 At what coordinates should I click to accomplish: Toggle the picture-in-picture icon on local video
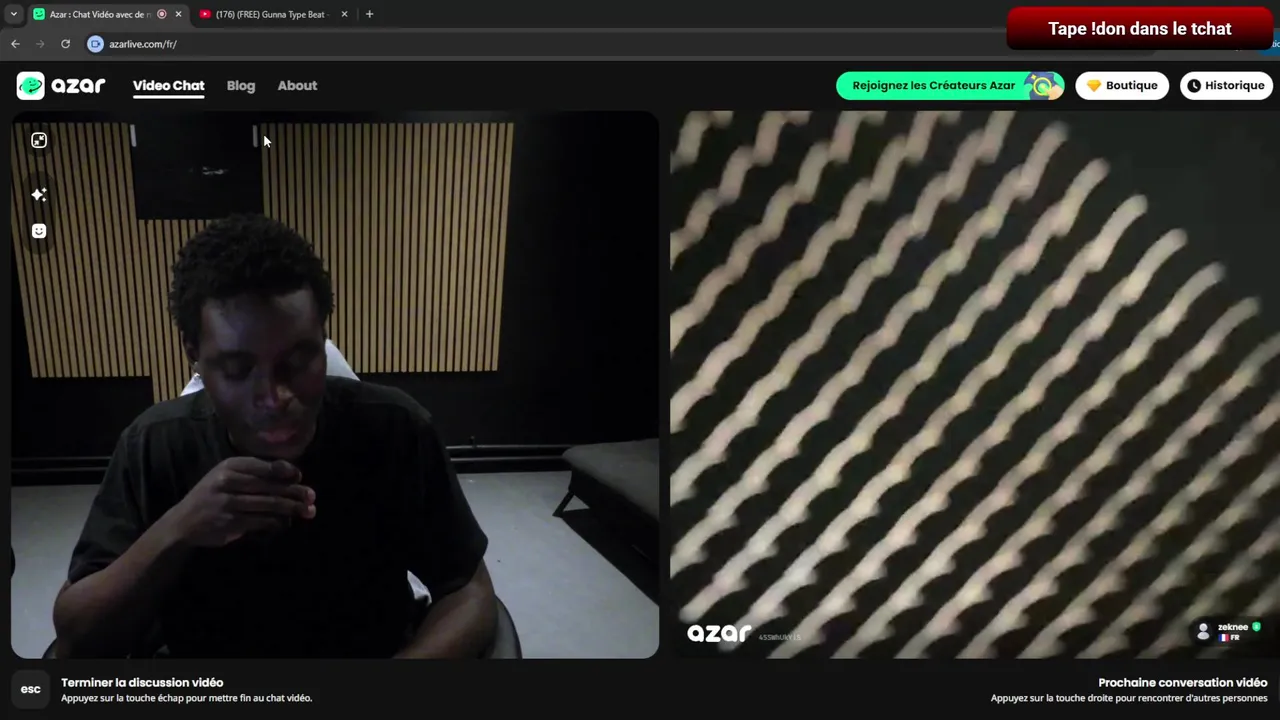[39, 141]
